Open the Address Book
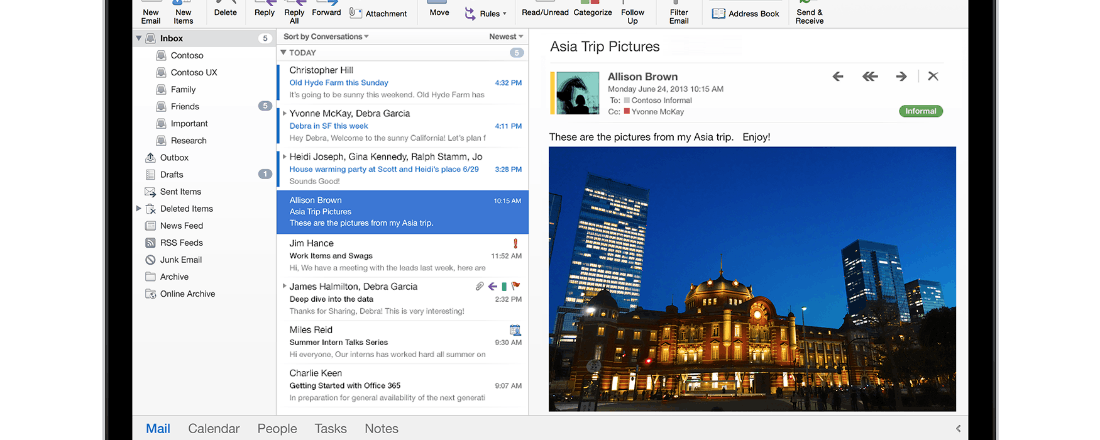This screenshot has width=1100, height=440. (x=746, y=14)
